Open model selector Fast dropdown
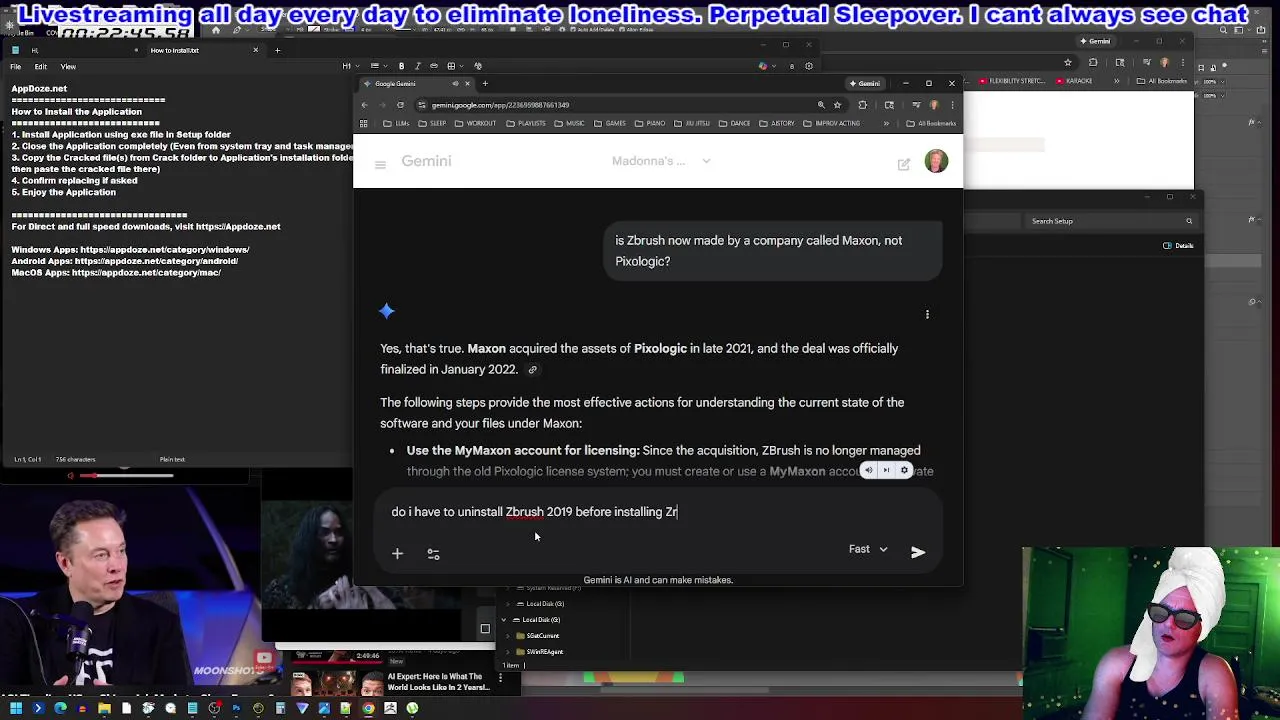Image resolution: width=1280 pixels, height=720 pixels. (x=868, y=549)
